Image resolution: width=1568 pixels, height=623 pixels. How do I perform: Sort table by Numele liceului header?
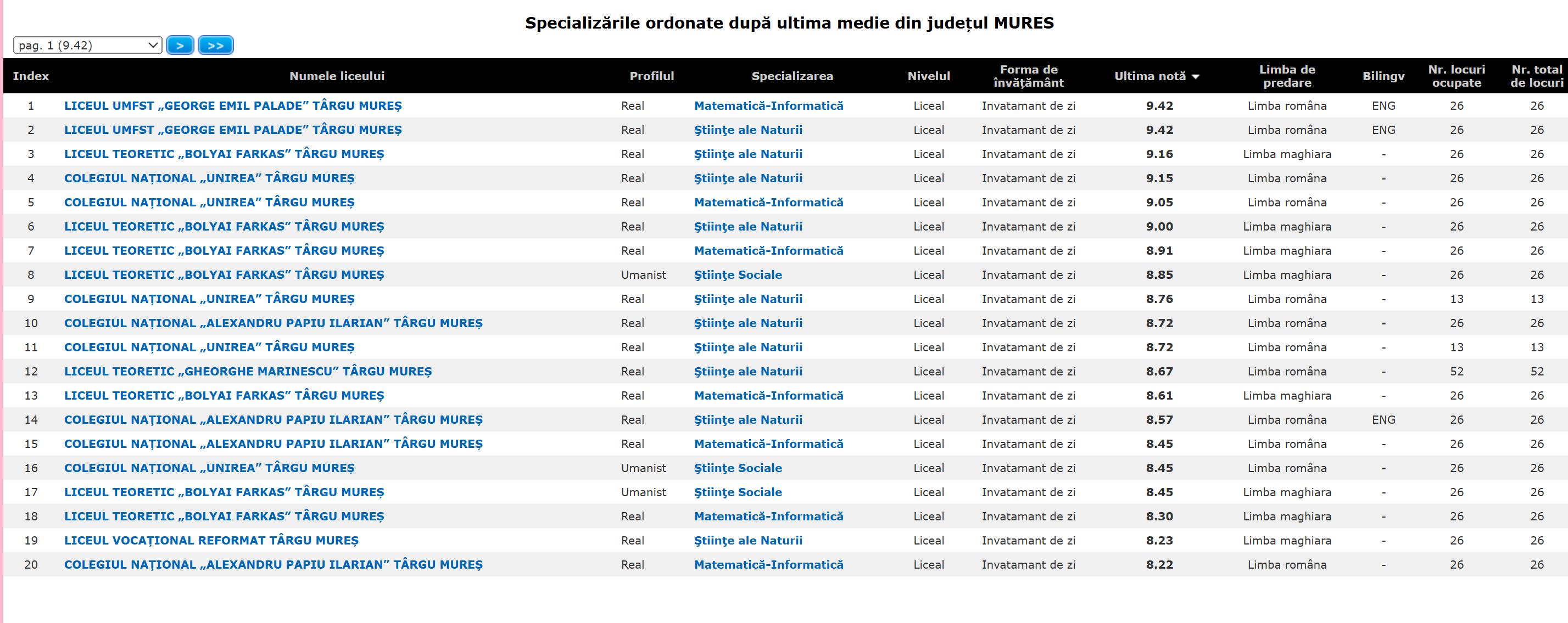[x=337, y=76]
